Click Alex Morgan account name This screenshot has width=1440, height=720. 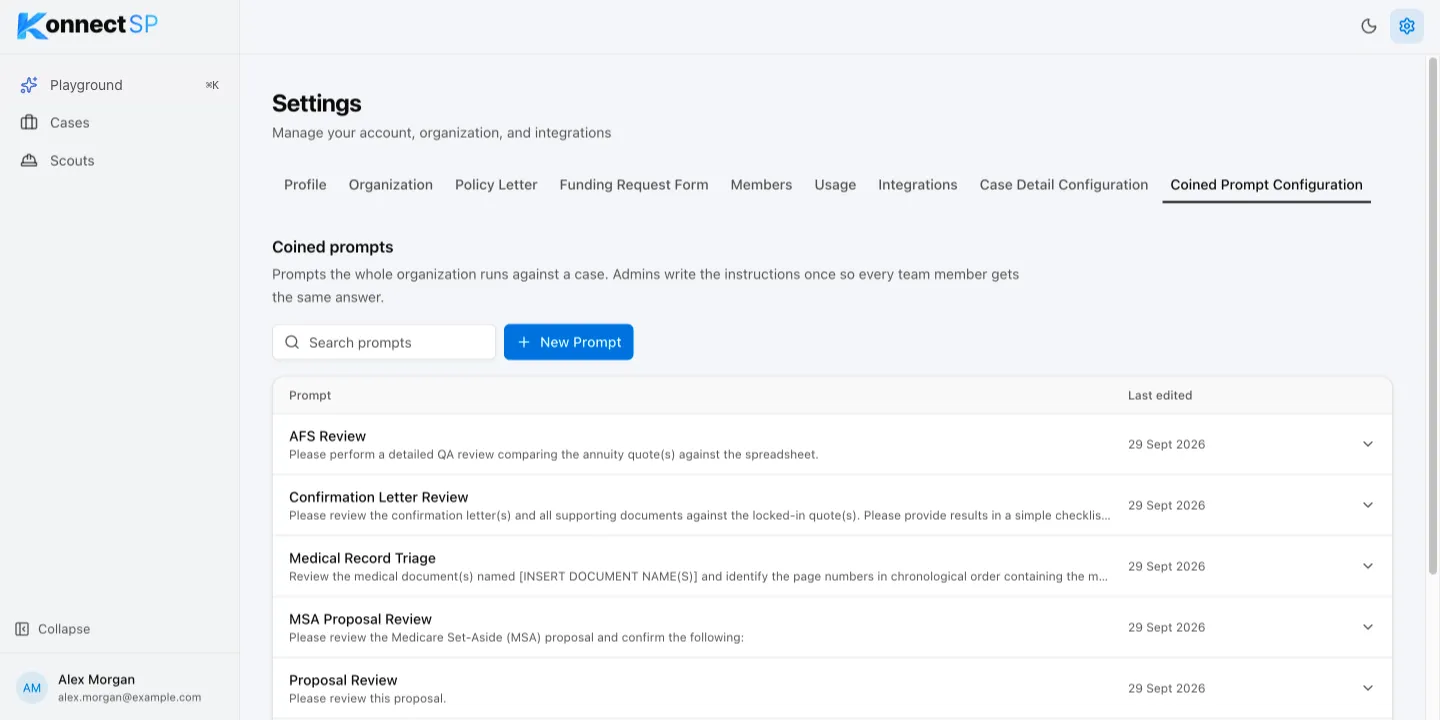pyautogui.click(x=96, y=680)
